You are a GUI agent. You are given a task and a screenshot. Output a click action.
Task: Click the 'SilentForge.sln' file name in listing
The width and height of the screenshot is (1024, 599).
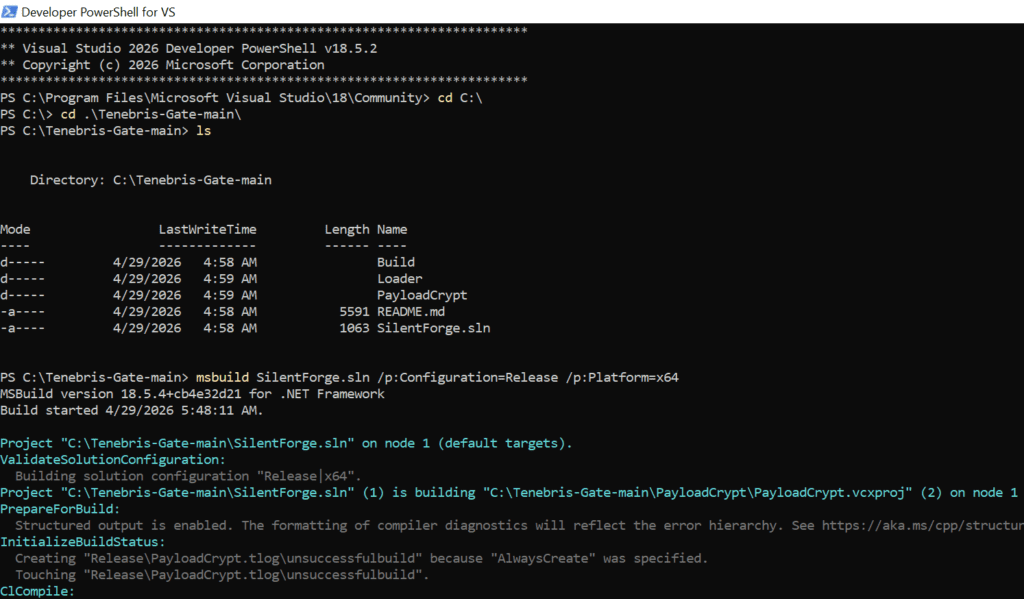[434, 328]
